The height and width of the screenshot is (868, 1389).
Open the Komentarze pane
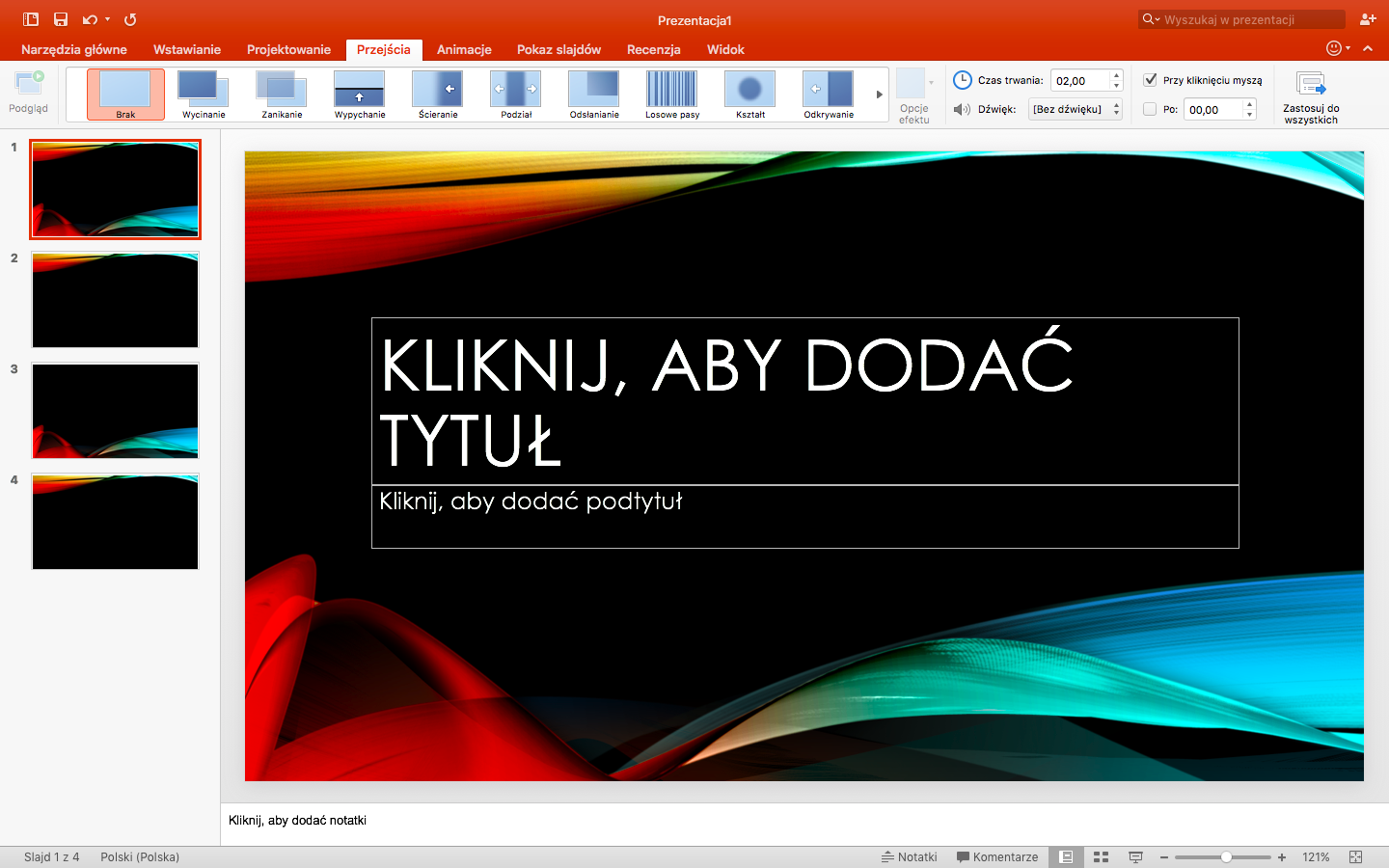pos(996,856)
